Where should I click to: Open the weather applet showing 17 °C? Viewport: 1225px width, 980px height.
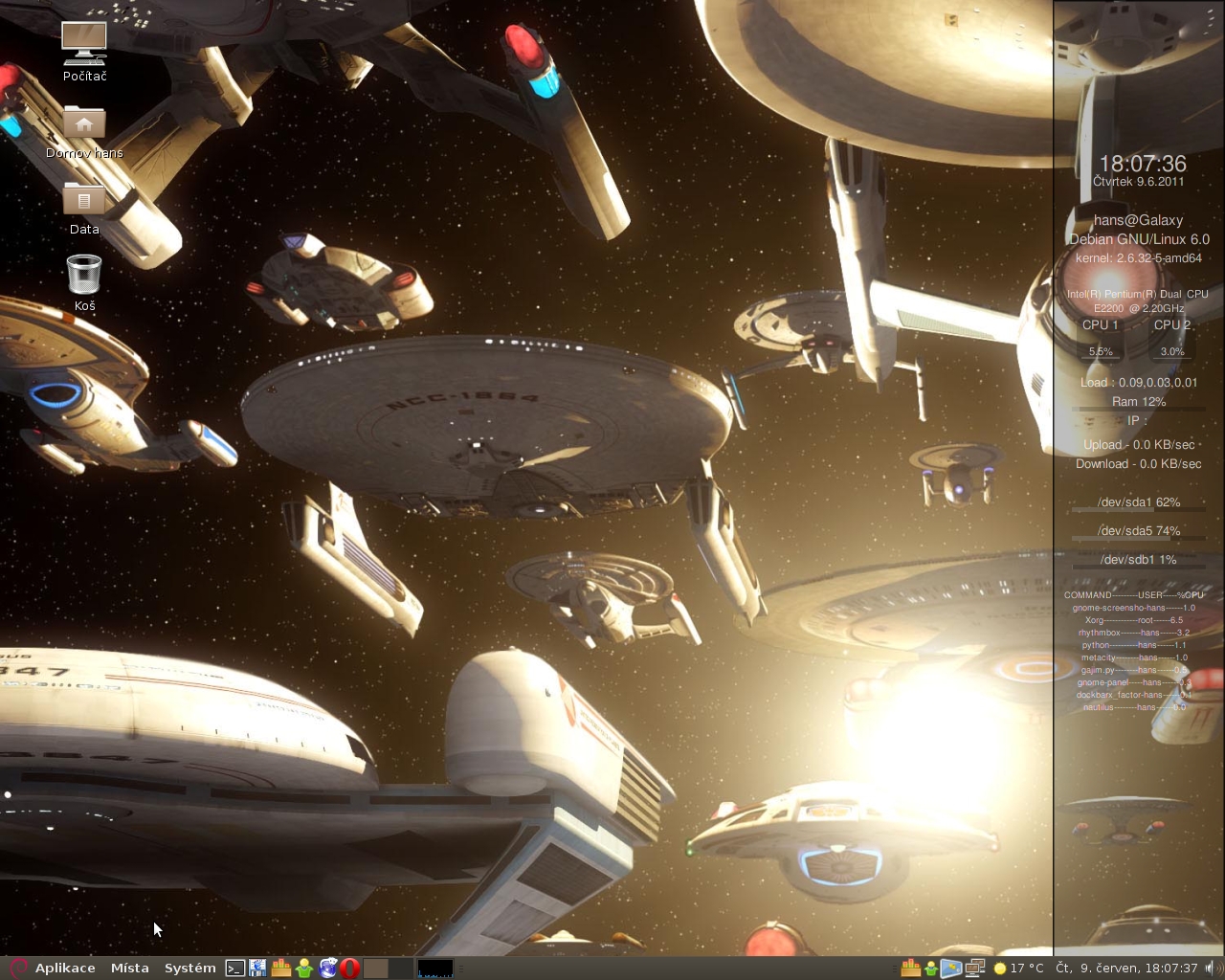point(1018,969)
